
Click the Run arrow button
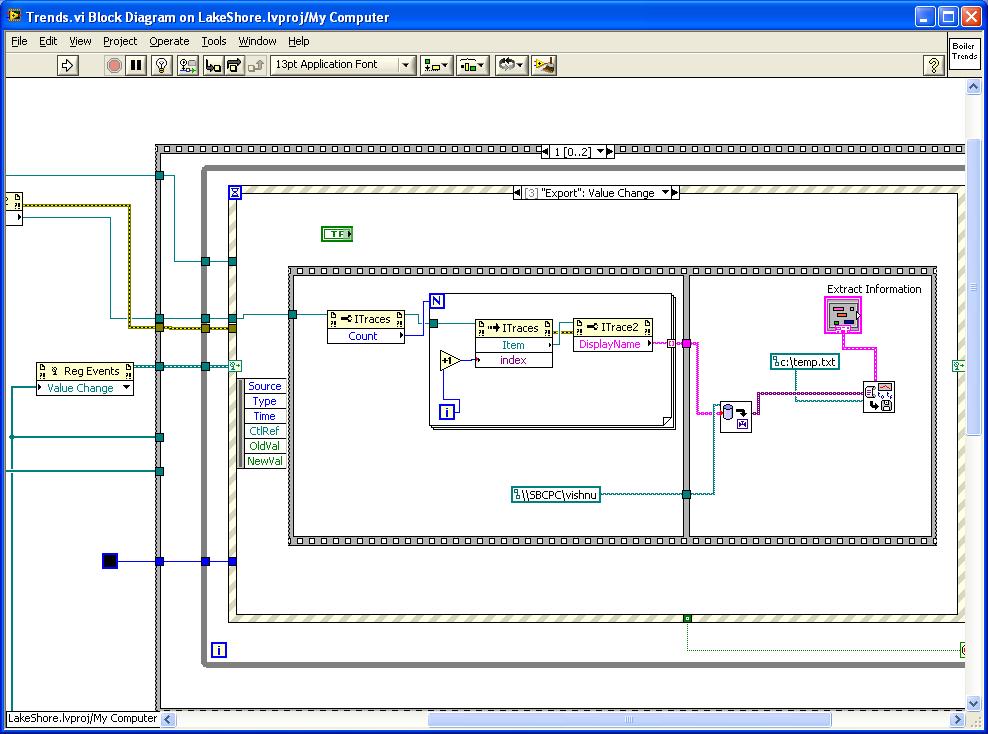tap(68, 65)
